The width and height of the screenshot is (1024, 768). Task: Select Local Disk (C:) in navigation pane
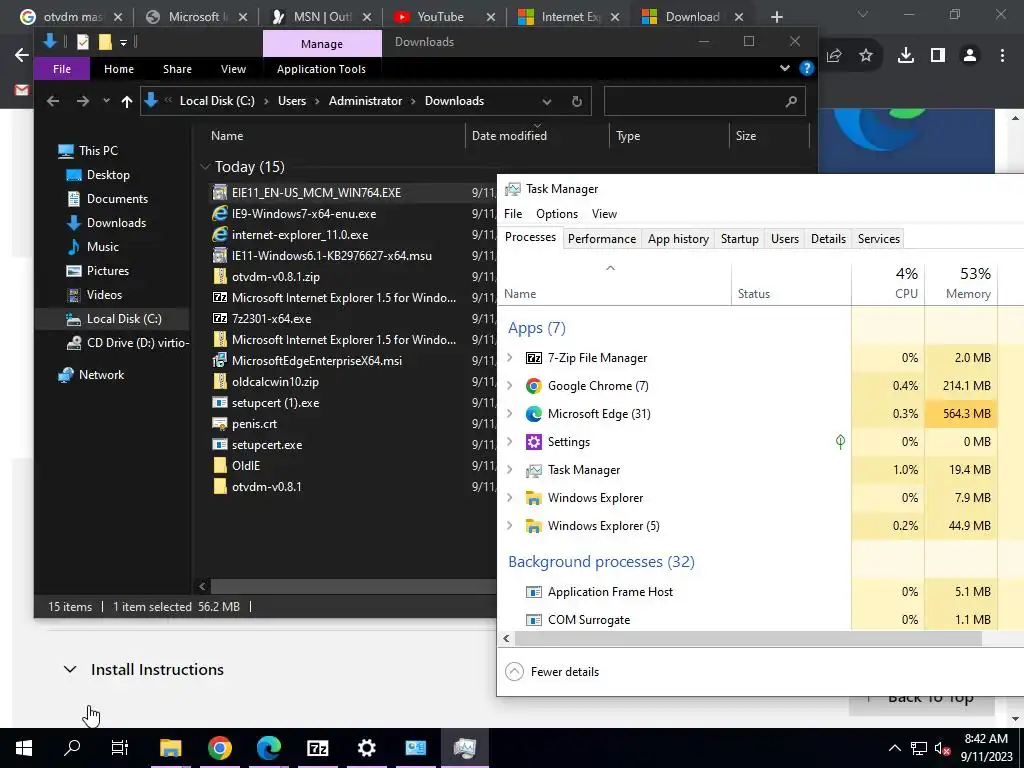[123, 319]
